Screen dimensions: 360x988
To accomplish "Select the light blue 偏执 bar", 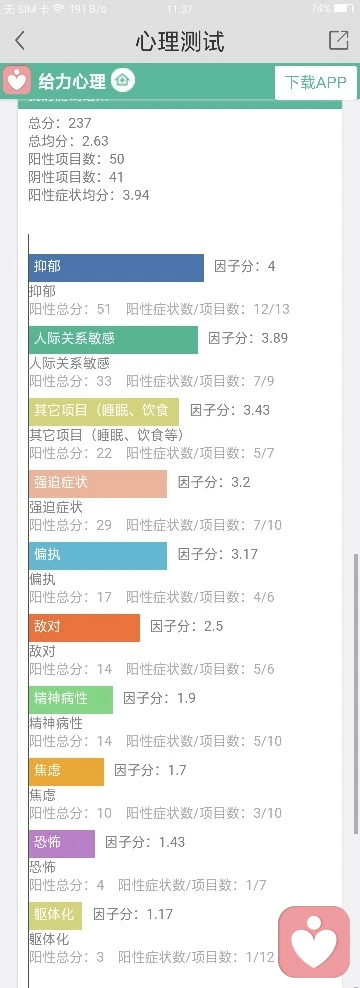I will tap(98, 556).
